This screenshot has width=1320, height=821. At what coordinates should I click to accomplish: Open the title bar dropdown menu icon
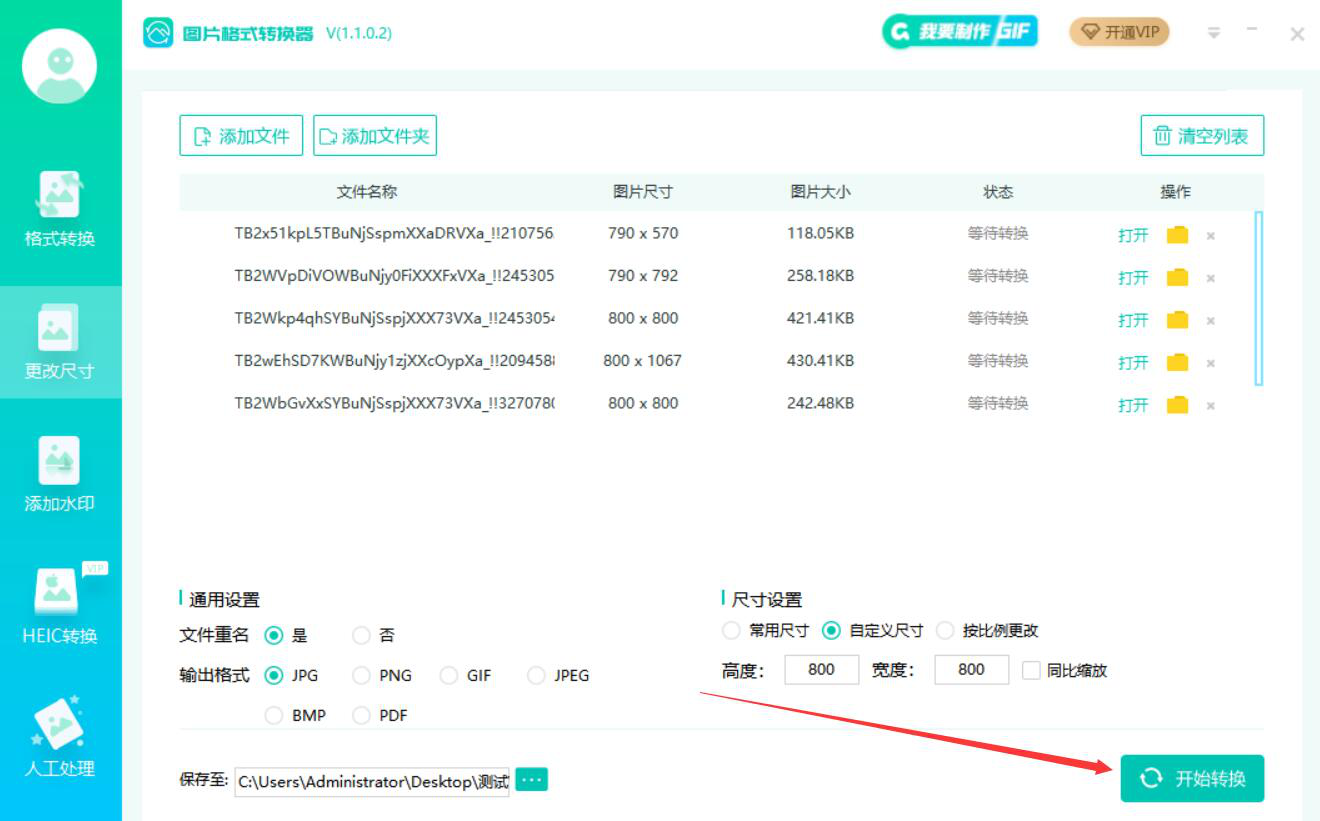tap(1214, 33)
